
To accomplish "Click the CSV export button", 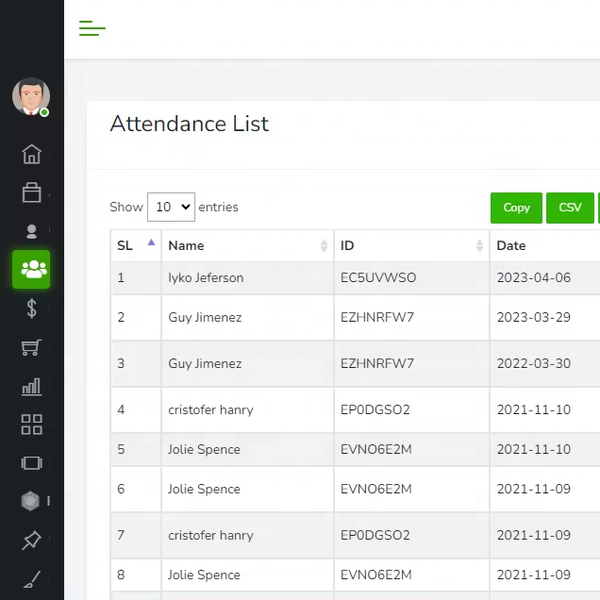I will [570, 208].
